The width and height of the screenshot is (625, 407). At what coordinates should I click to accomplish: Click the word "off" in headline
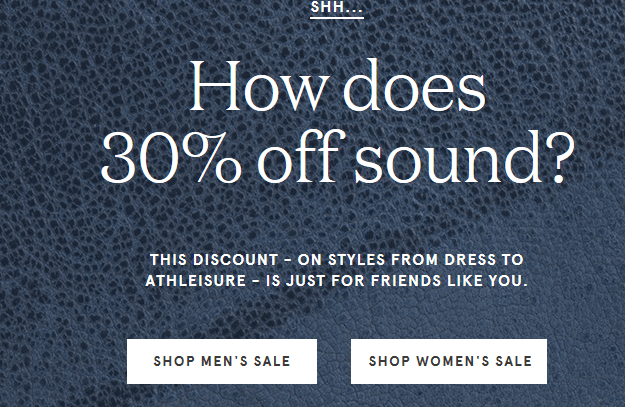[298, 156]
